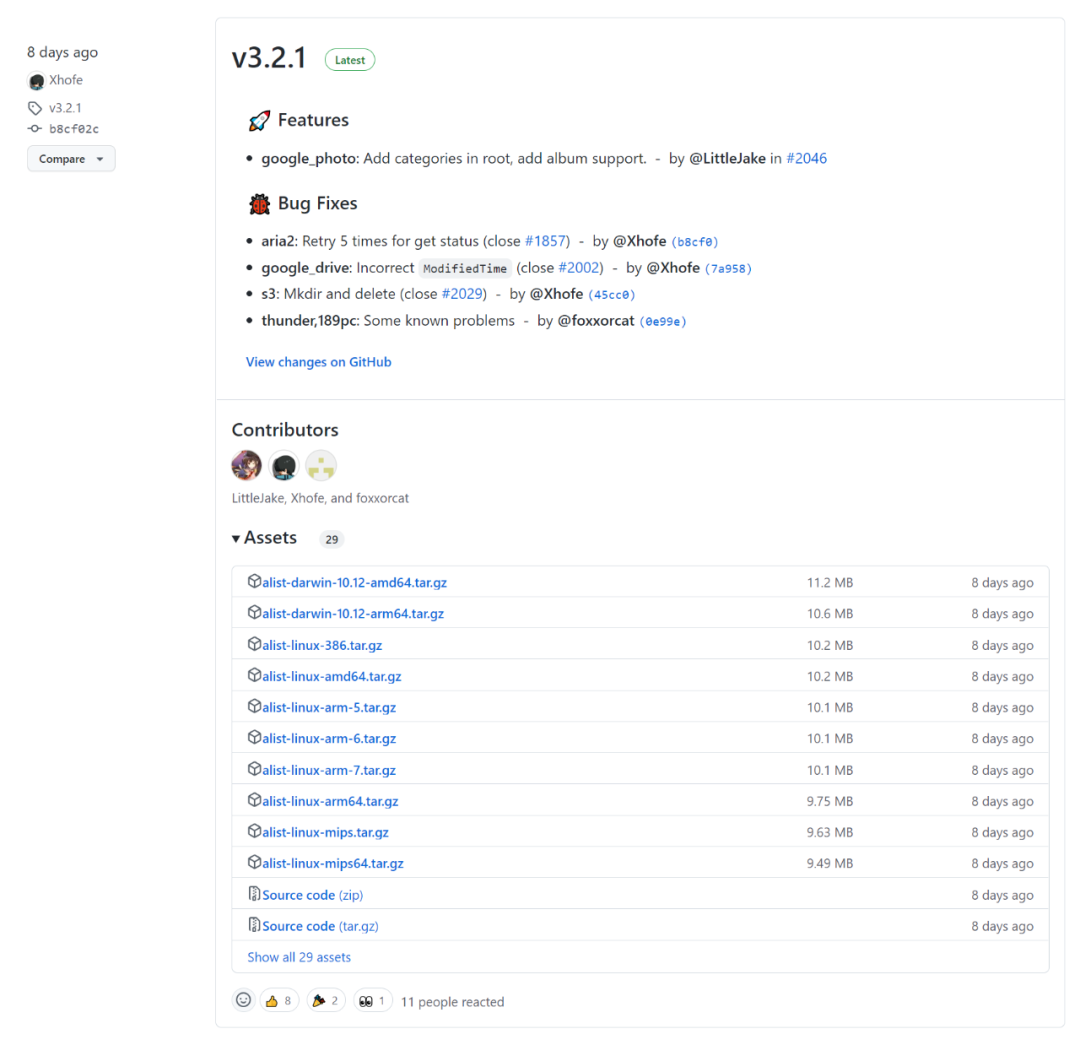Click package icon for alist-linux-arm-7
Image resolution: width=1080 pixels, height=1045 pixels.
(x=254, y=769)
